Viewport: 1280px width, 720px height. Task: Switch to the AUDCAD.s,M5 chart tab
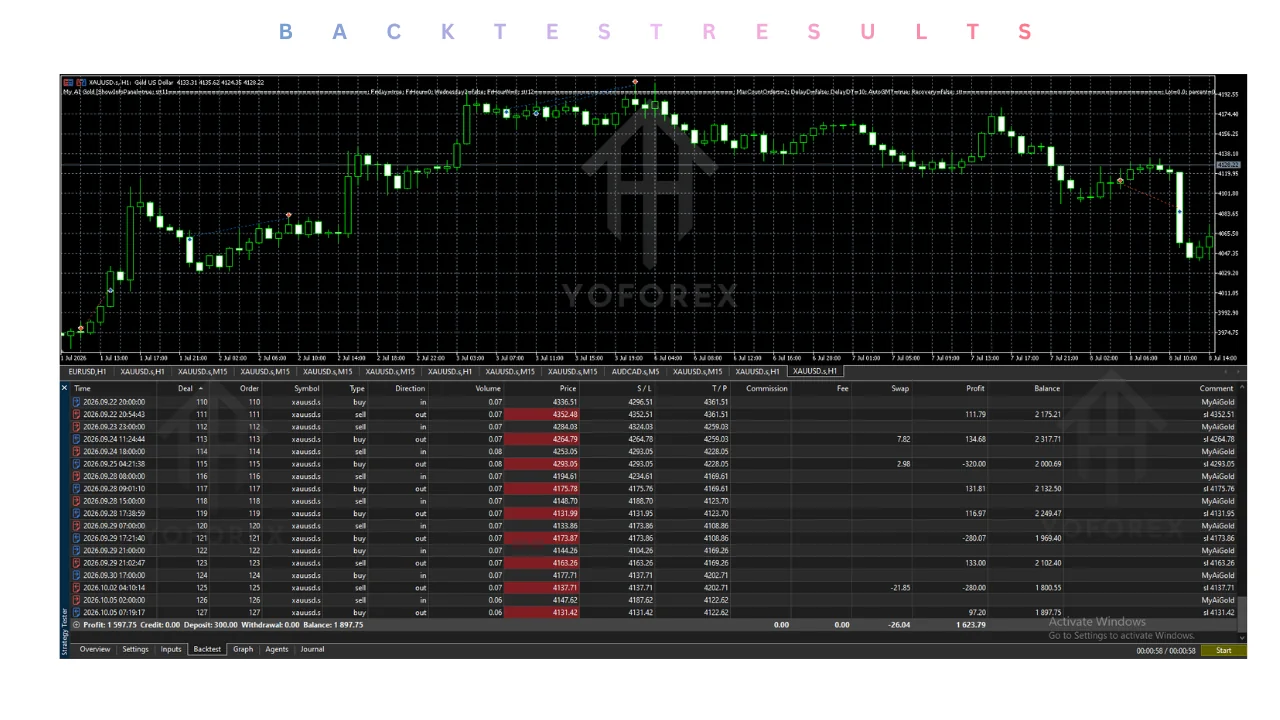coord(635,371)
